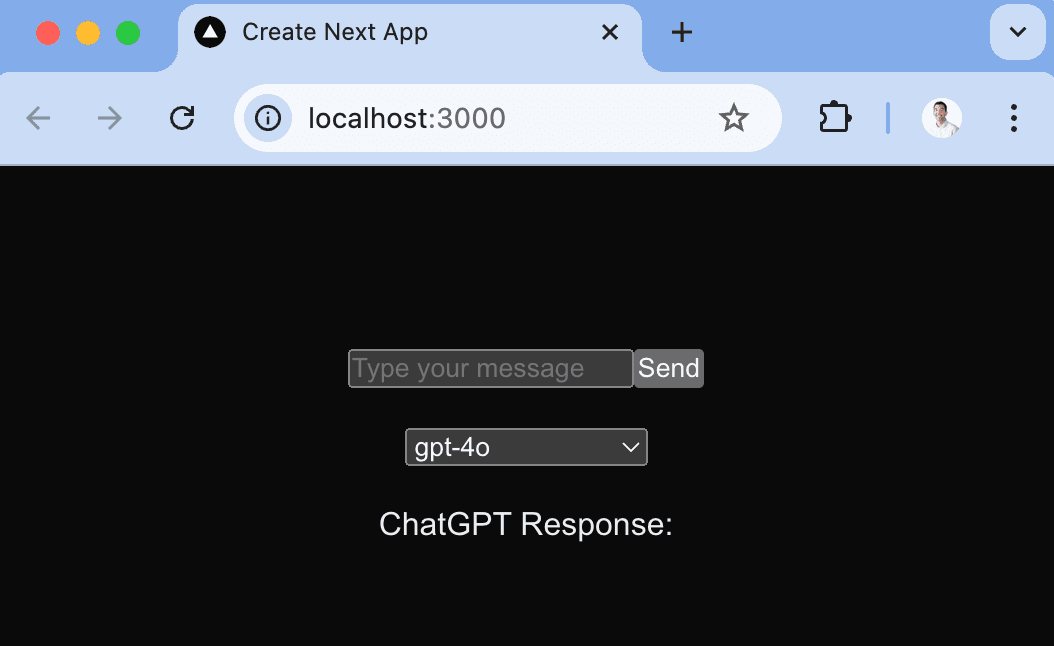Bookmark this page with the star icon
The height and width of the screenshot is (646, 1054).
(x=733, y=118)
